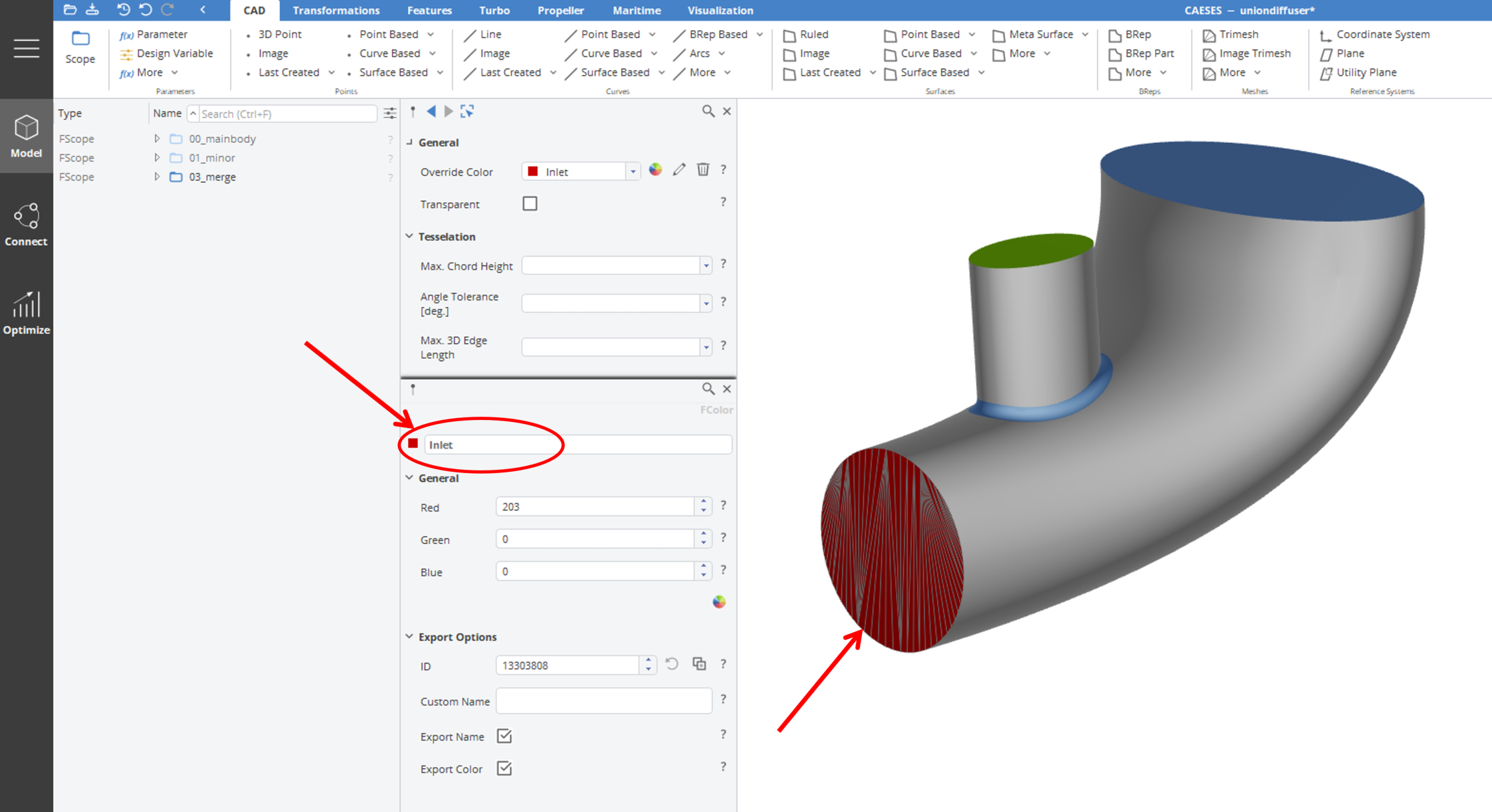Click the pencil edit icon for Override Color

[679, 170]
